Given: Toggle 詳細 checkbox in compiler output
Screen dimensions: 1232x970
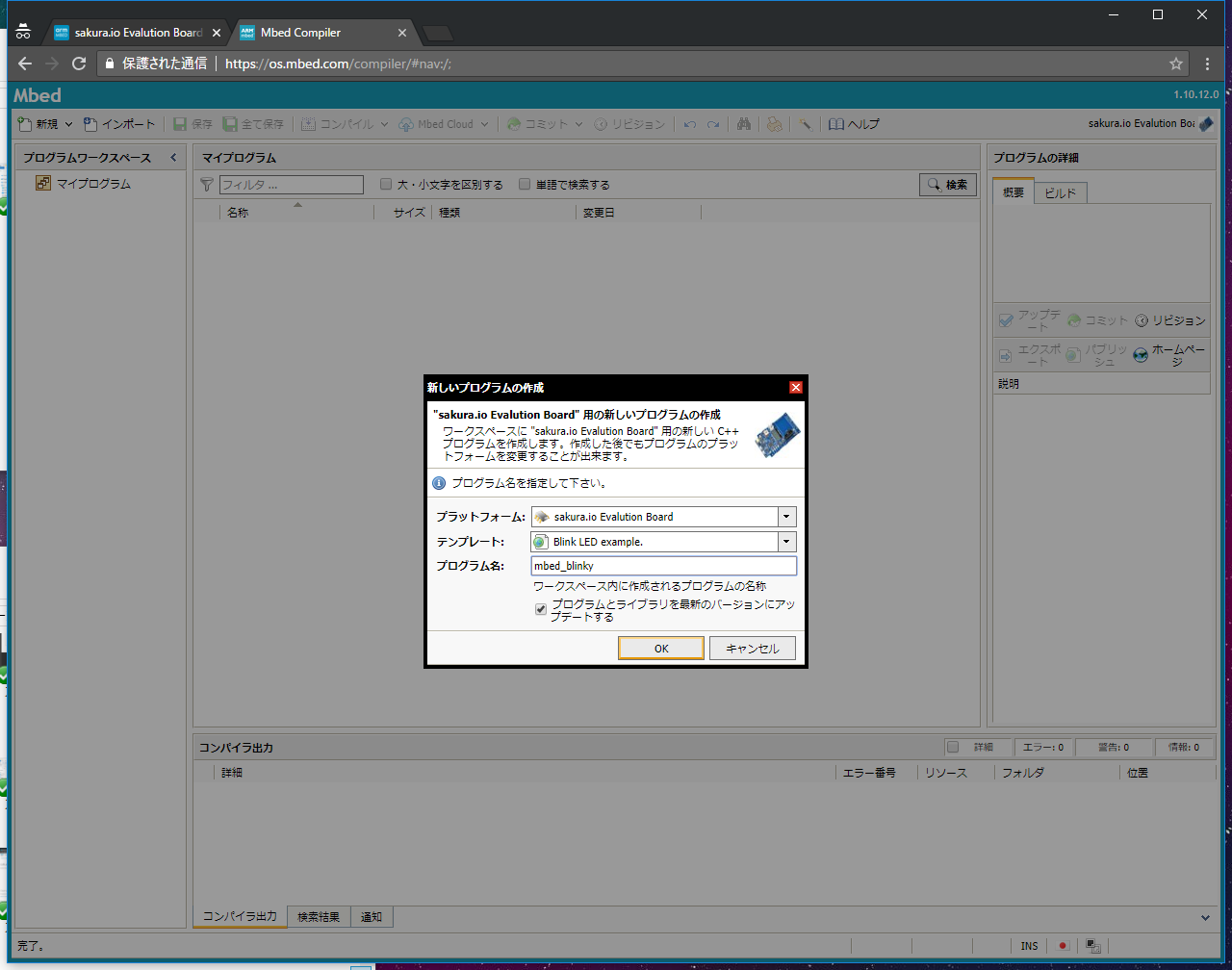Looking at the screenshot, I should [953, 747].
